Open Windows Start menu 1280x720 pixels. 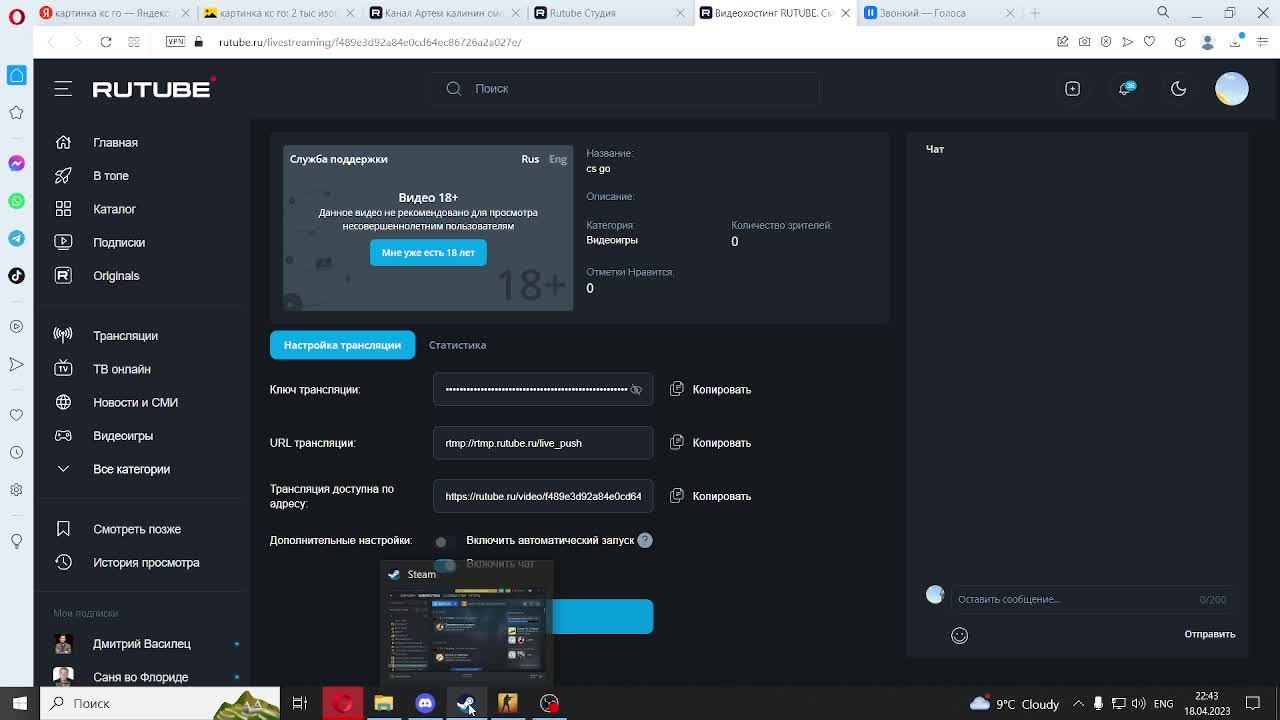click(x=19, y=703)
